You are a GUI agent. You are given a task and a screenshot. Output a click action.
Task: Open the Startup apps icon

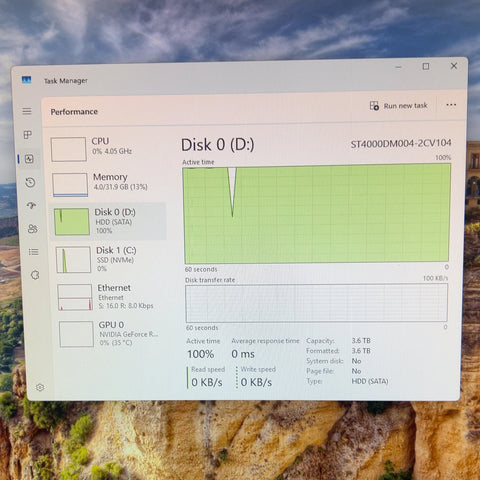pos(32,205)
